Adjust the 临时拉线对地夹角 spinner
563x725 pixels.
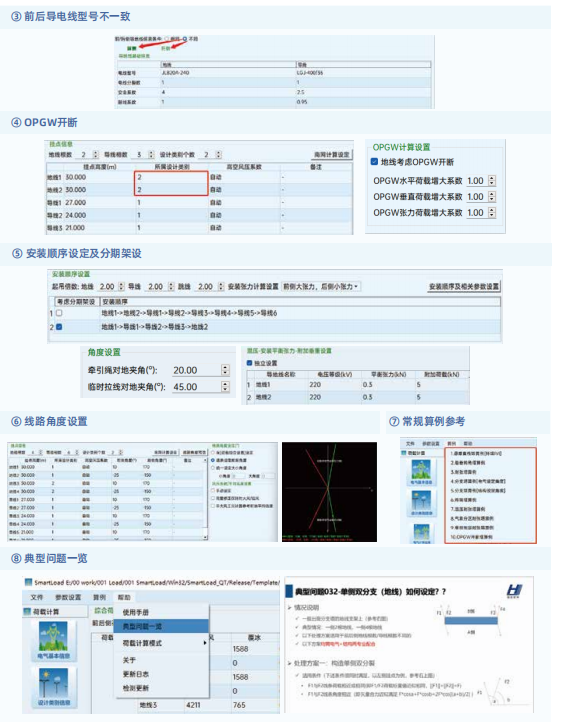[225, 387]
